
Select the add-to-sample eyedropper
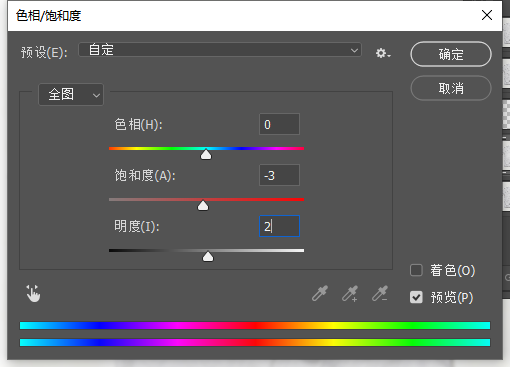[350, 293]
